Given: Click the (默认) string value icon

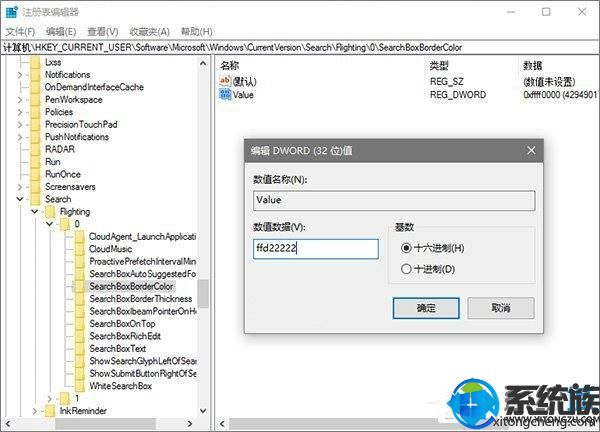Looking at the screenshot, I should (225, 81).
